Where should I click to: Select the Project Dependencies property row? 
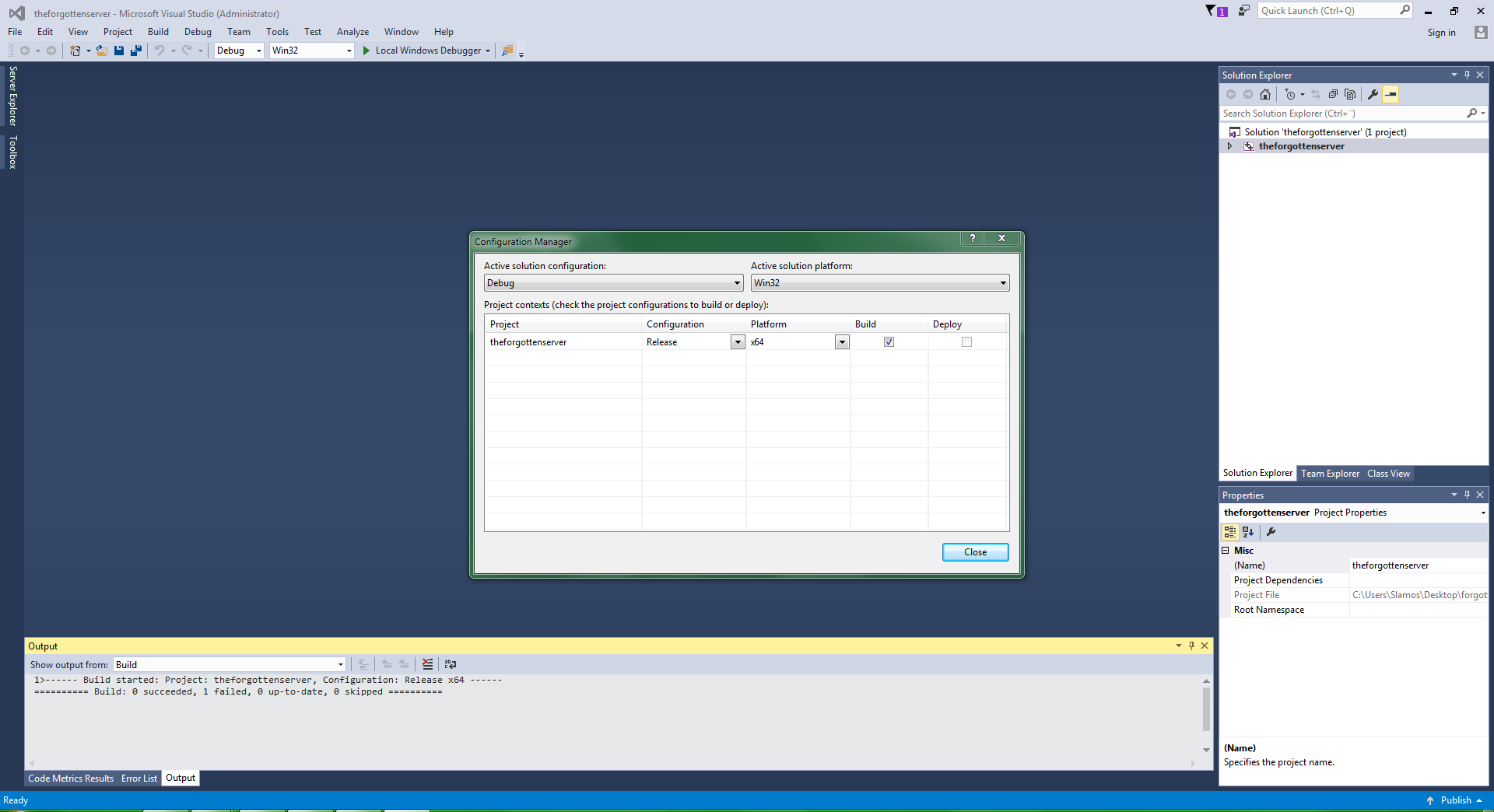tap(1354, 580)
